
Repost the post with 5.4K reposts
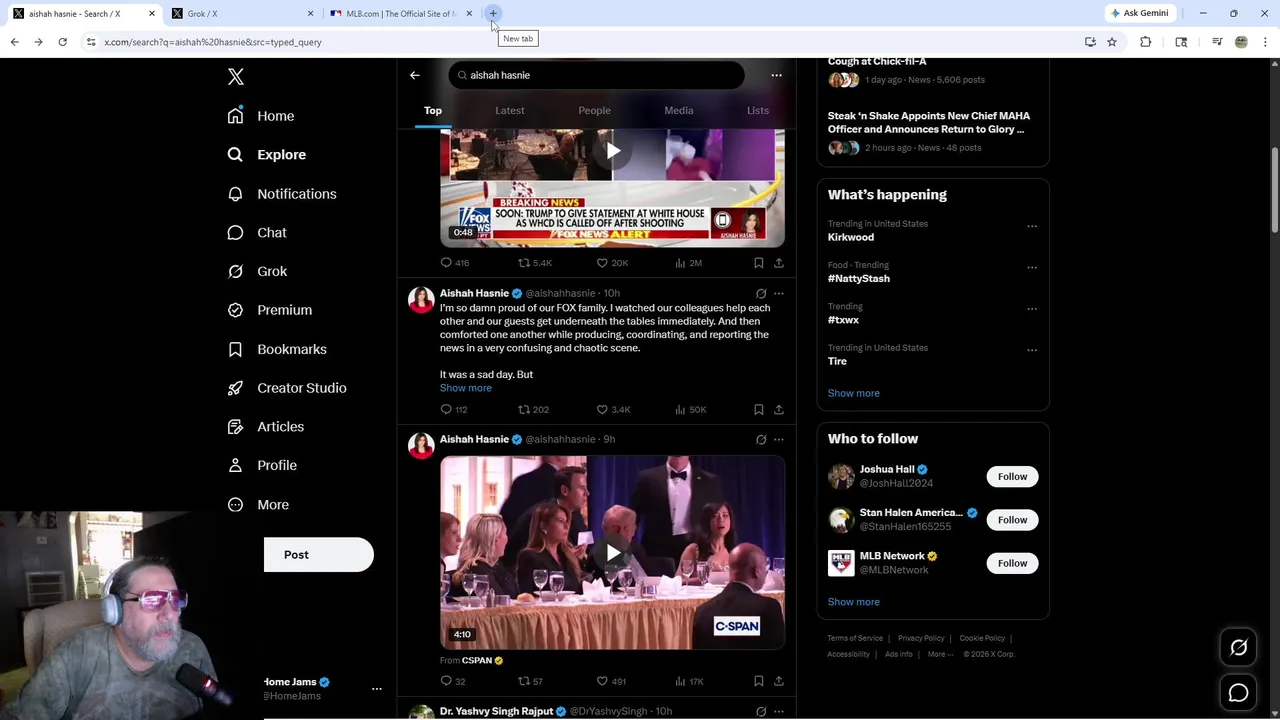coord(534,263)
